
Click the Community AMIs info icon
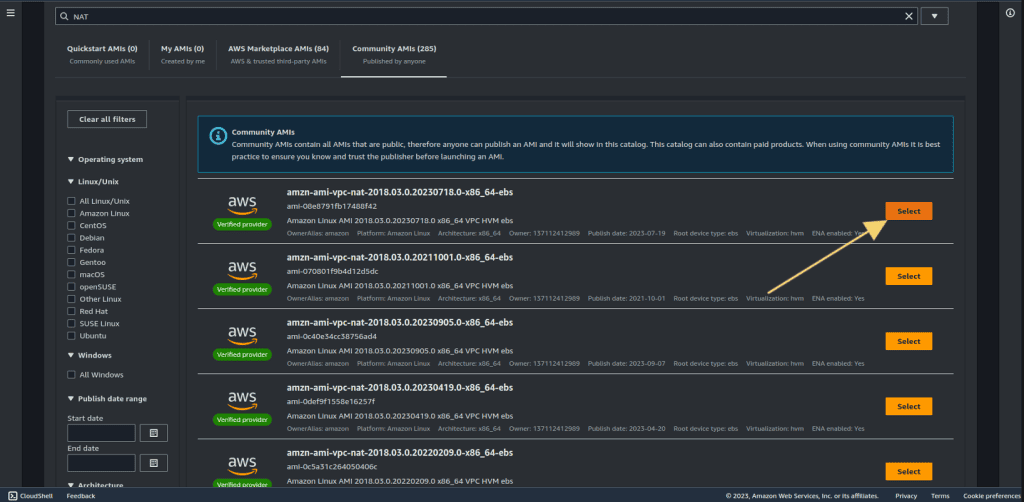pos(217,136)
